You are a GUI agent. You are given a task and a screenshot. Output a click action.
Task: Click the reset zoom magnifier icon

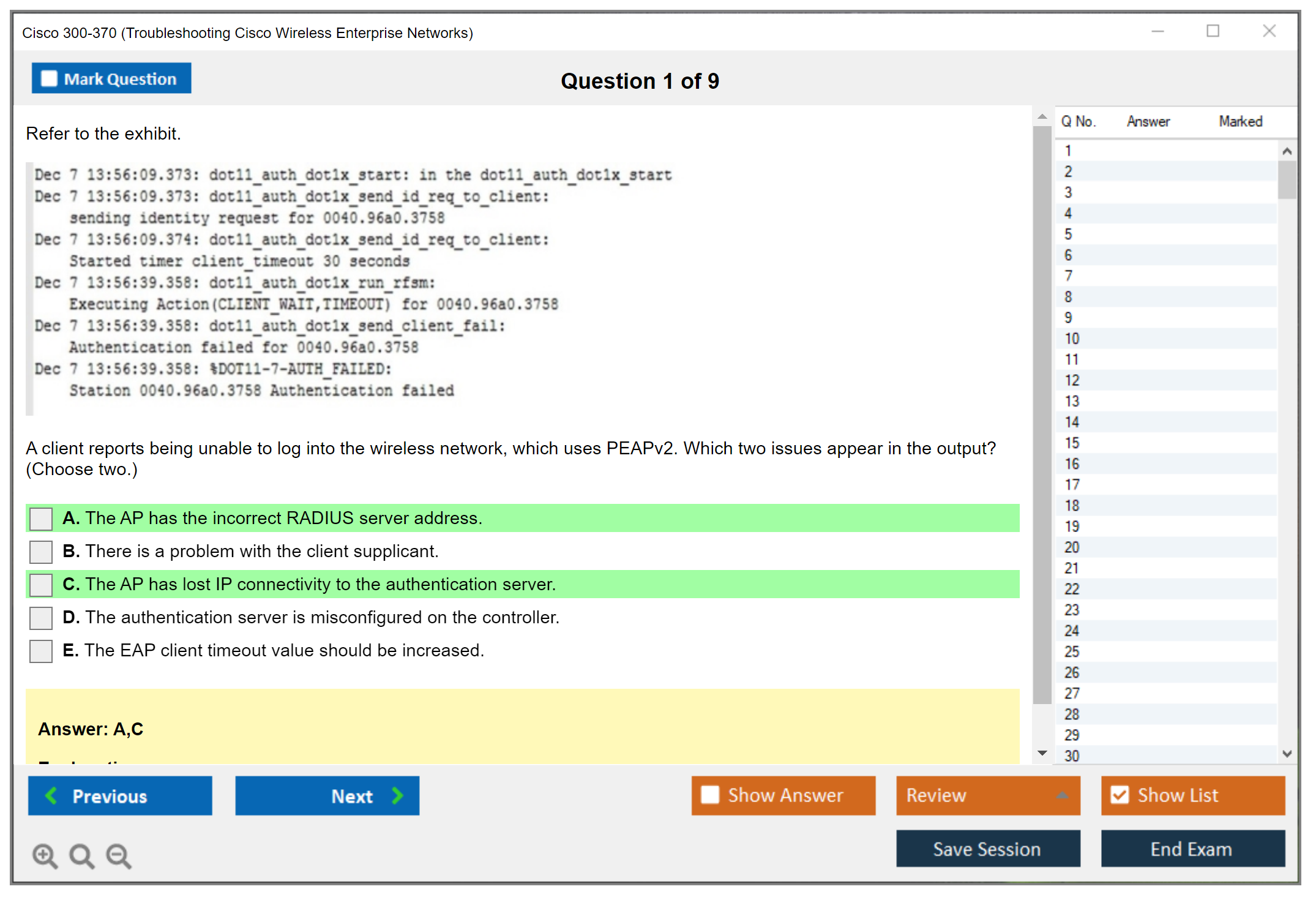coord(81,855)
